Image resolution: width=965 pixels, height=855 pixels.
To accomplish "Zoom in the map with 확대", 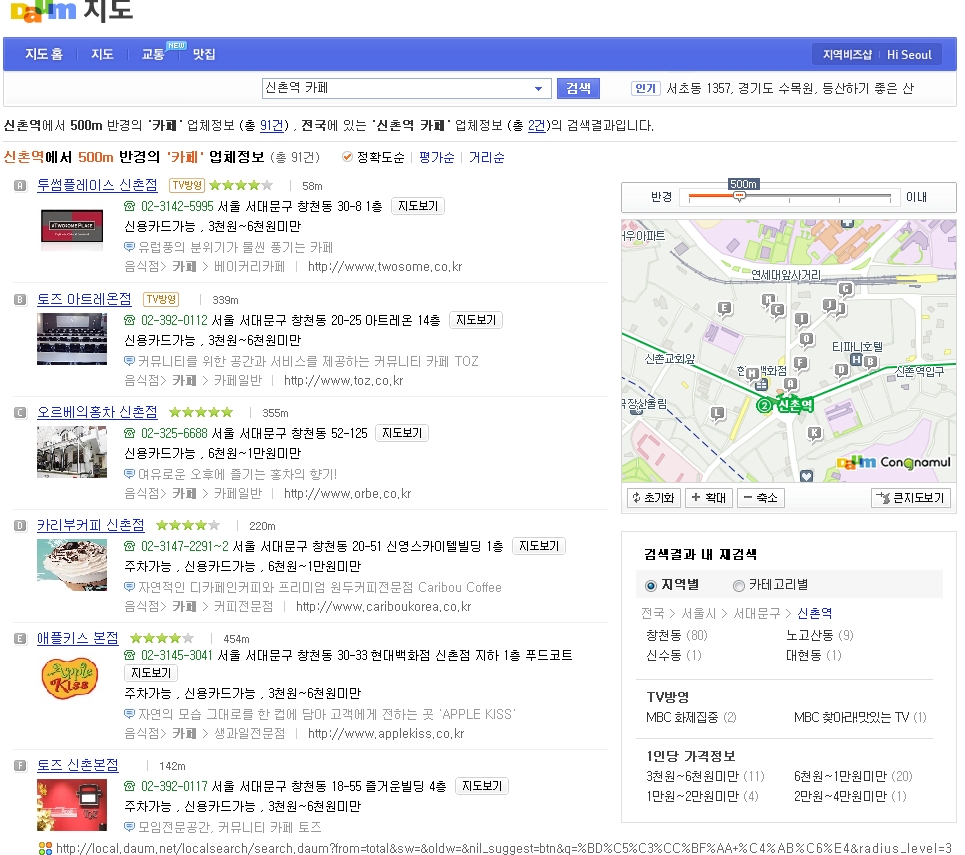I will point(708,497).
